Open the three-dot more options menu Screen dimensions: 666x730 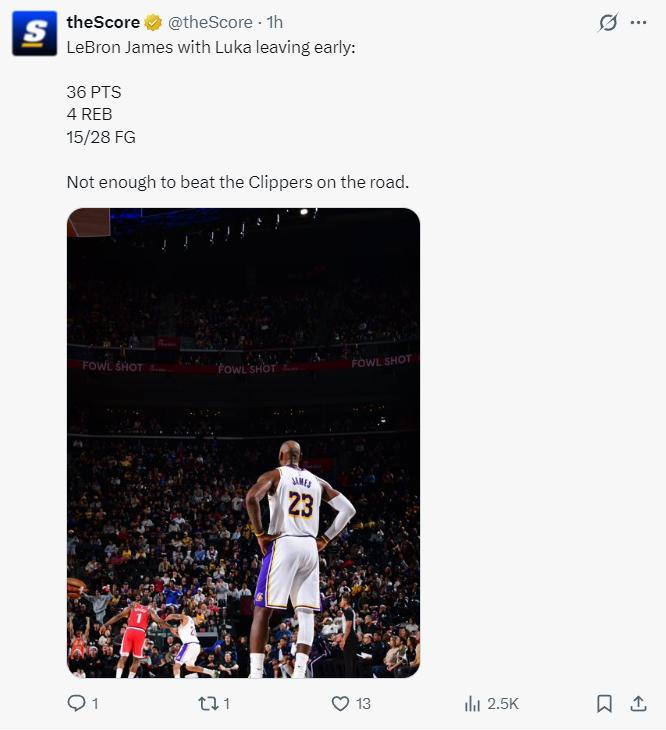pos(638,22)
